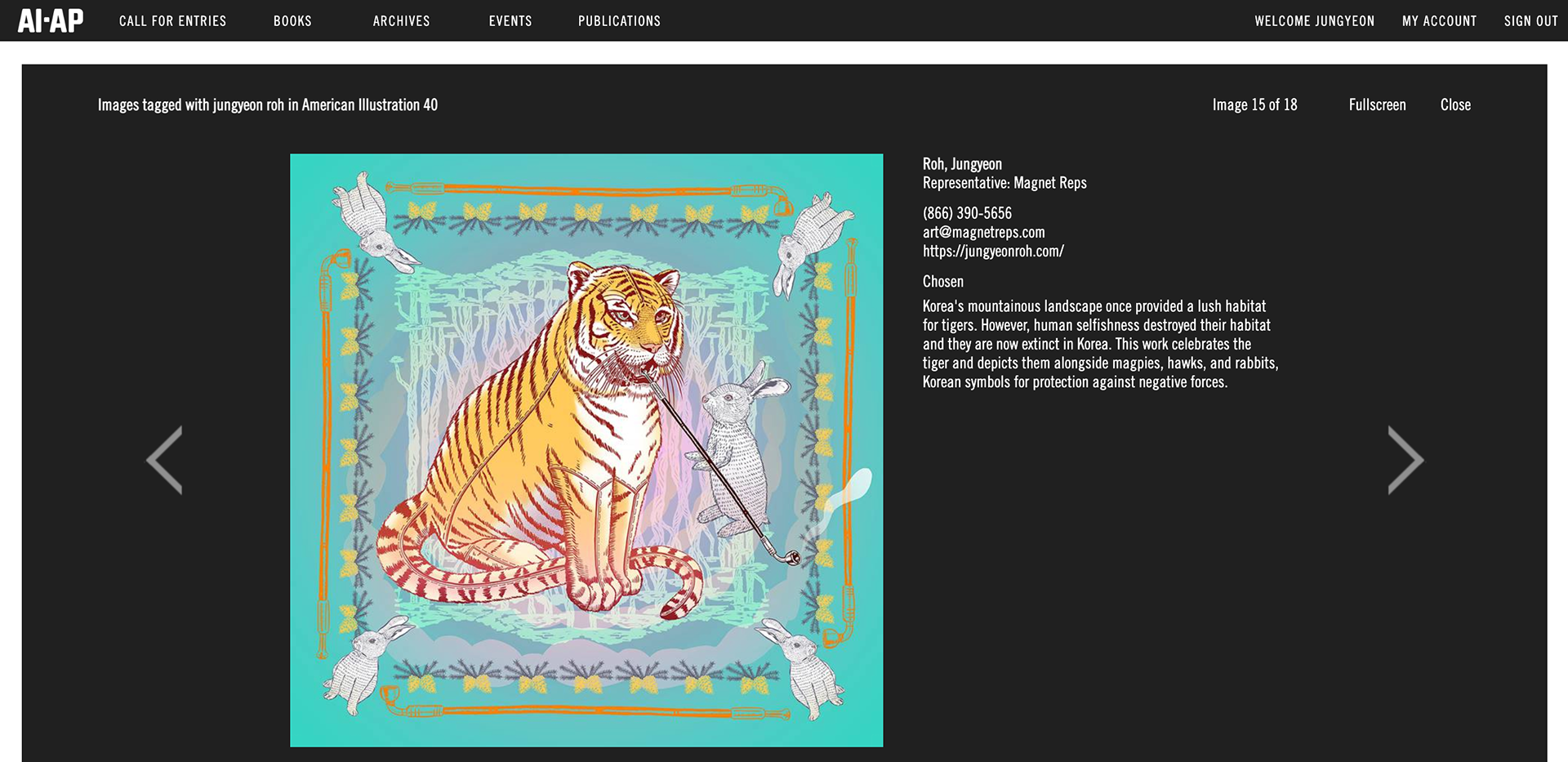Click the Image 15 of 18 counter
This screenshot has height=762, width=1568.
pos(1254,105)
